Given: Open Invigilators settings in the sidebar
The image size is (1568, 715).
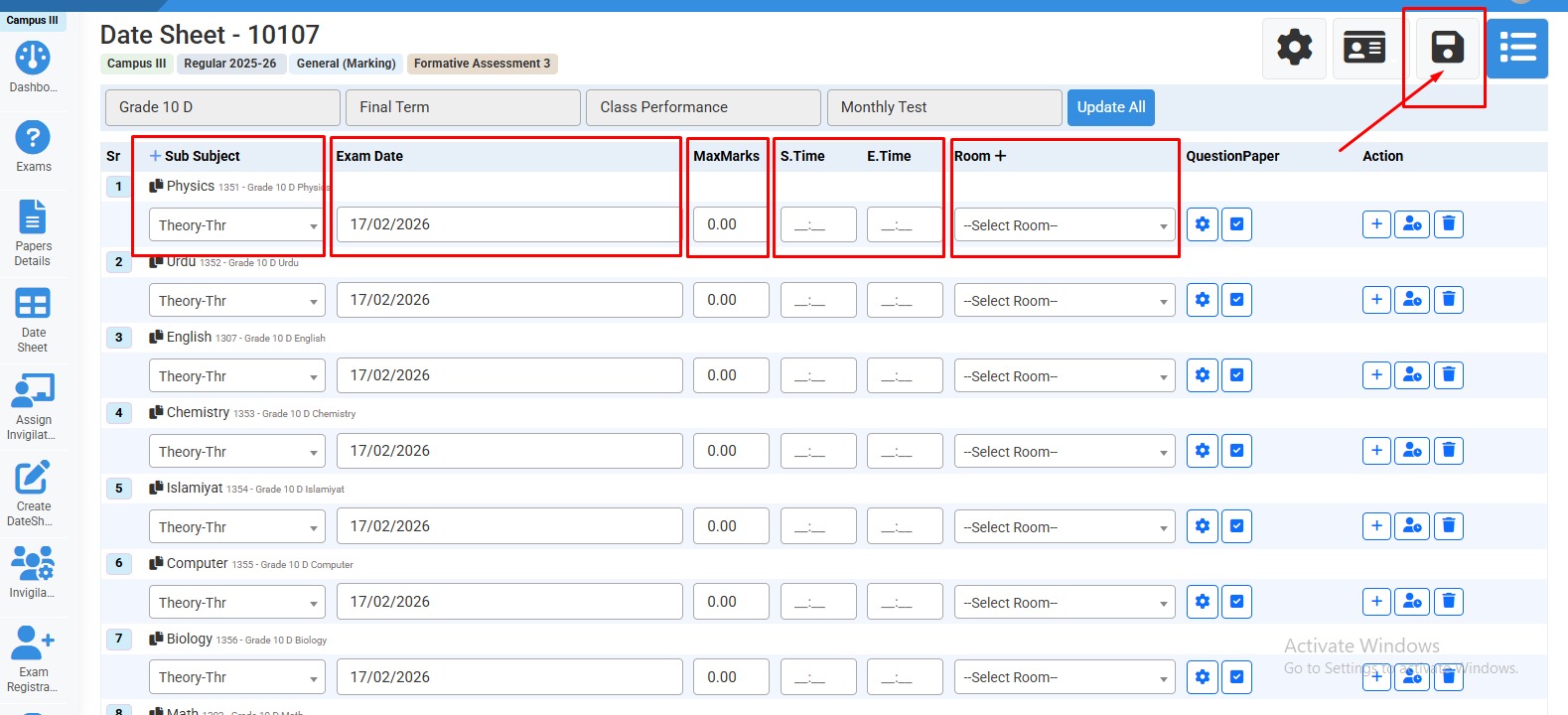Looking at the screenshot, I should point(33,572).
